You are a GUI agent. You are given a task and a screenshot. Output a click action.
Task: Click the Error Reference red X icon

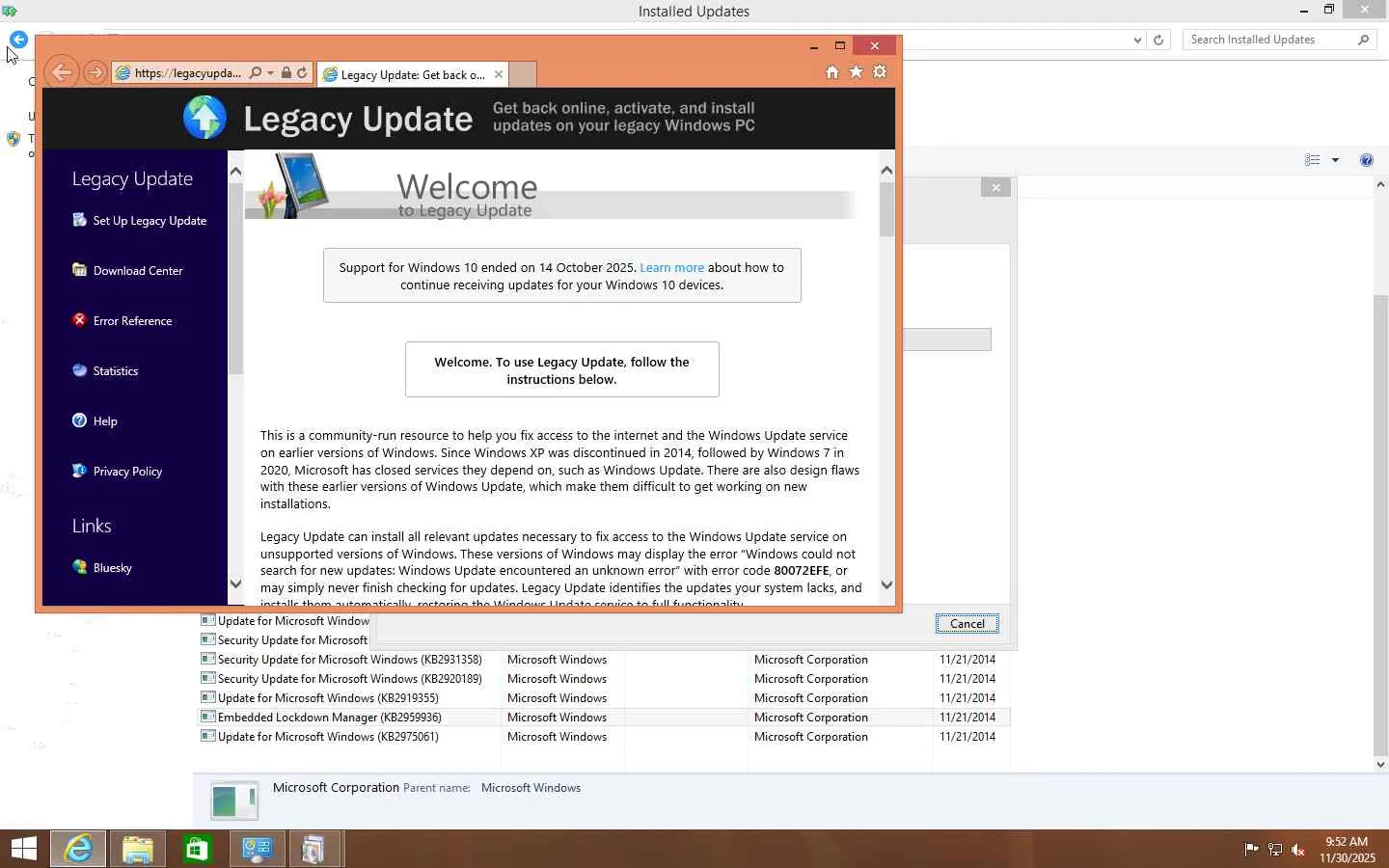(x=79, y=320)
